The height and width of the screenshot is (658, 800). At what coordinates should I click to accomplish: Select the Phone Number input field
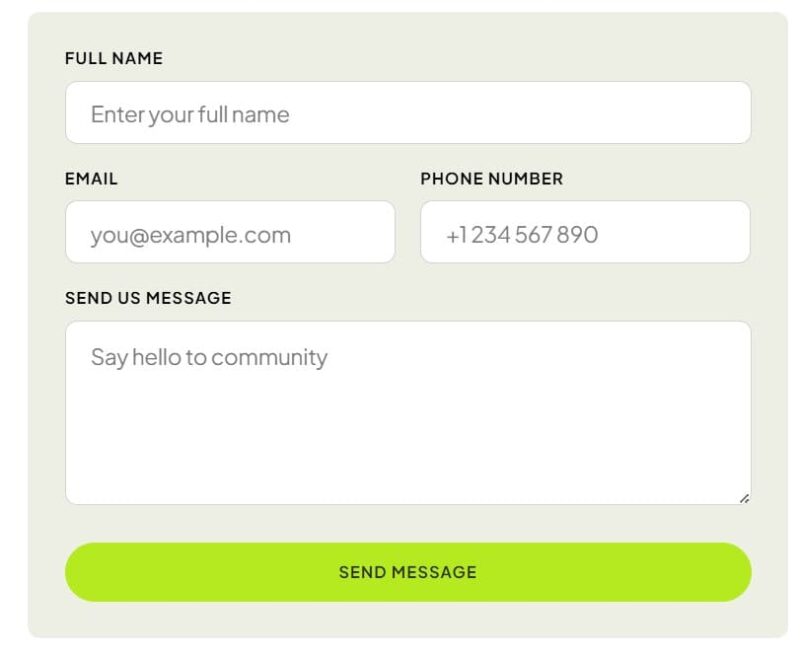(x=585, y=232)
